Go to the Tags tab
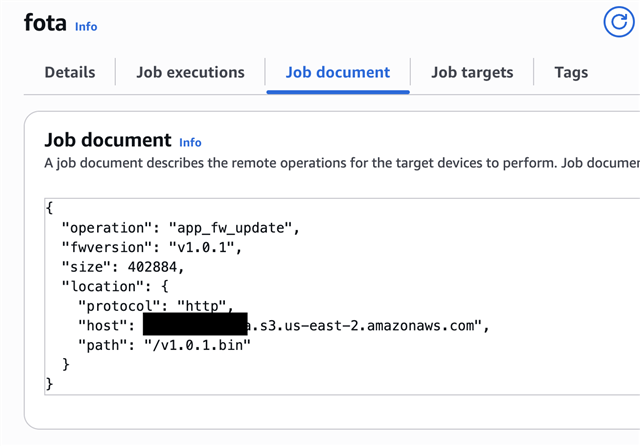The width and height of the screenshot is (640, 446). point(571,72)
